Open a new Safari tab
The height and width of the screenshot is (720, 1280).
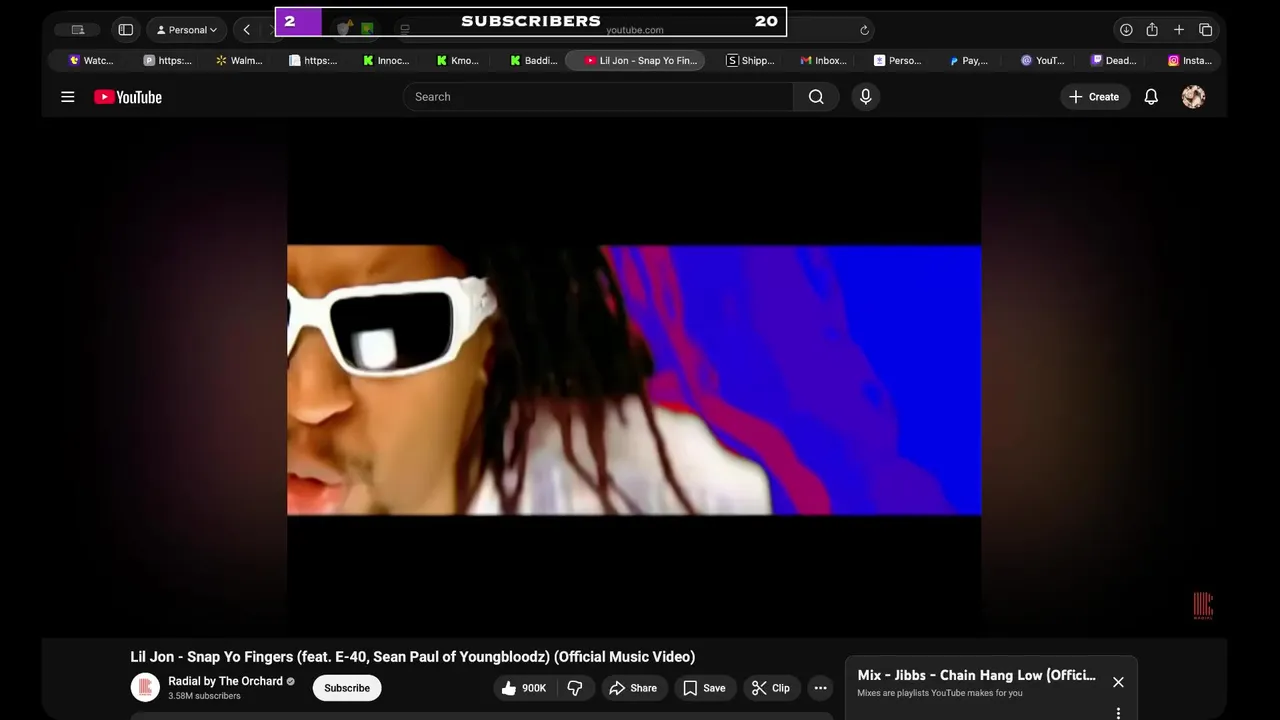click(x=1179, y=30)
